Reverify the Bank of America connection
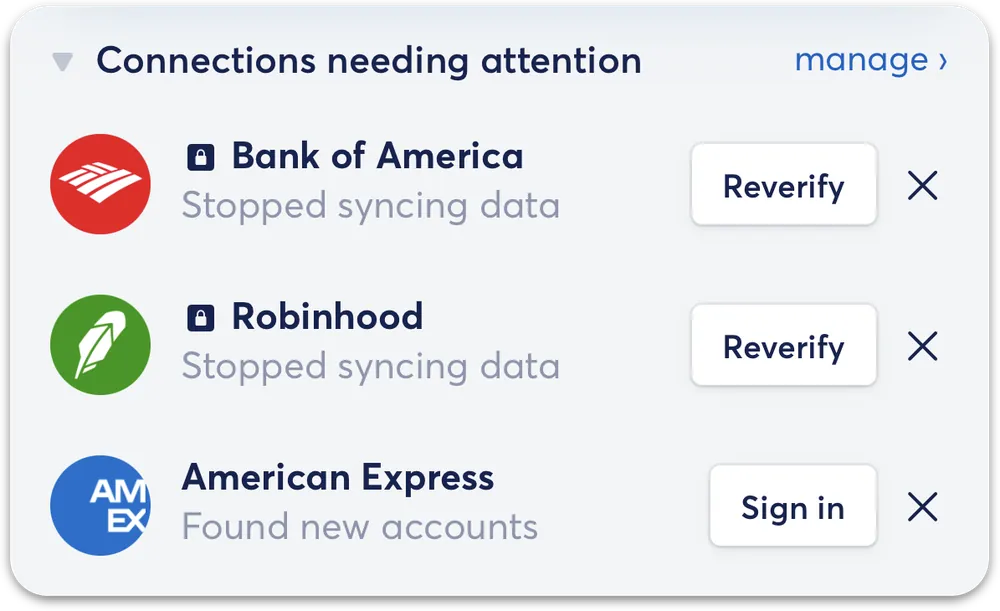The image size is (1000, 611). point(784,184)
